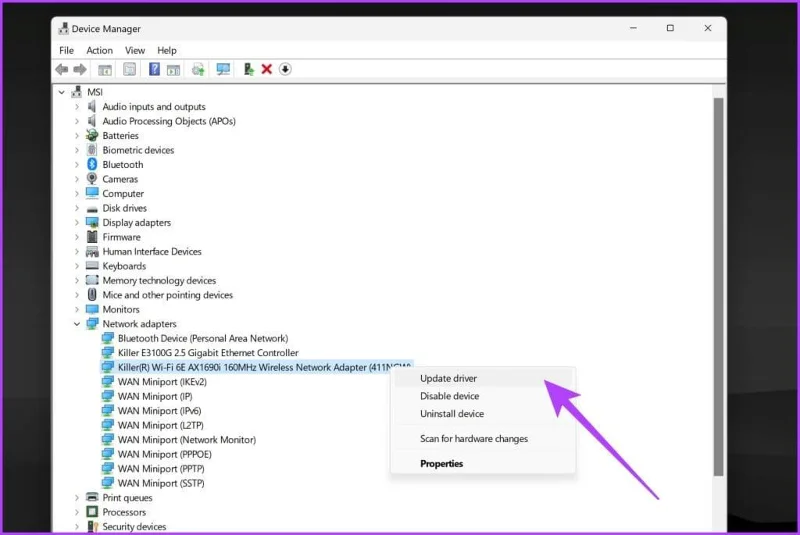
Task: Select WAN Miniport (SSTP)
Action: coord(161,483)
